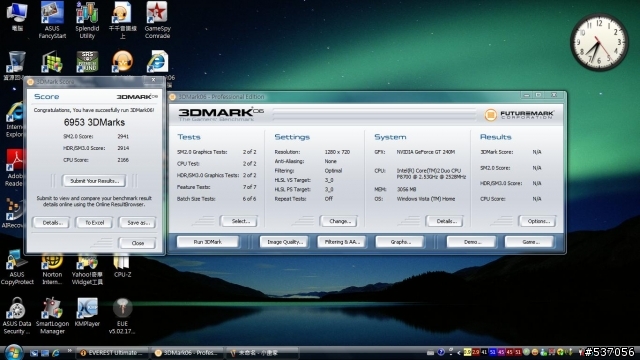Open ASUS CopyProtect shortcut
The width and height of the screenshot is (640, 360).
point(17,267)
